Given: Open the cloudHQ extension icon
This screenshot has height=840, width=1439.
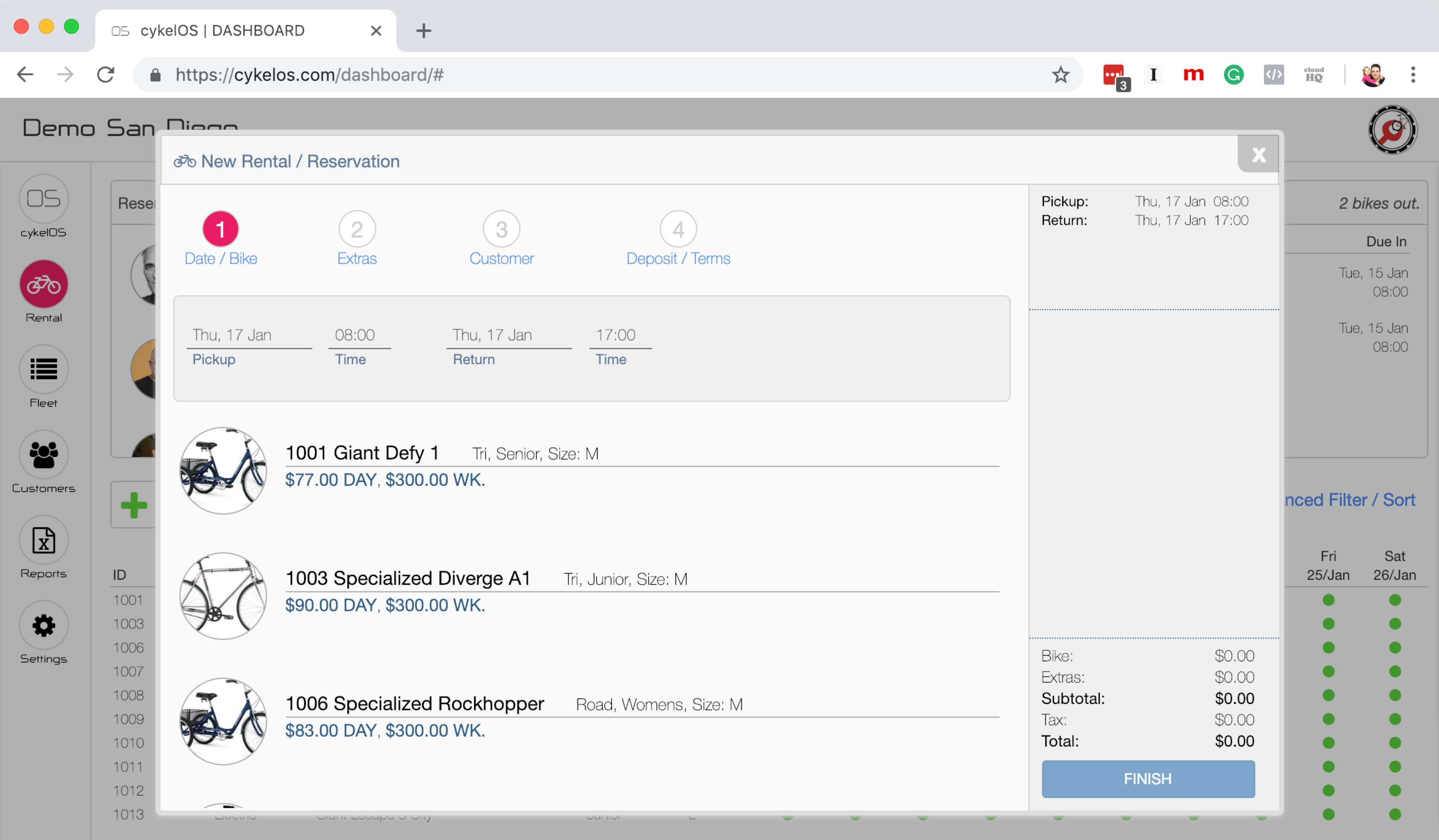Looking at the screenshot, I should click(x=1313, y=75).
